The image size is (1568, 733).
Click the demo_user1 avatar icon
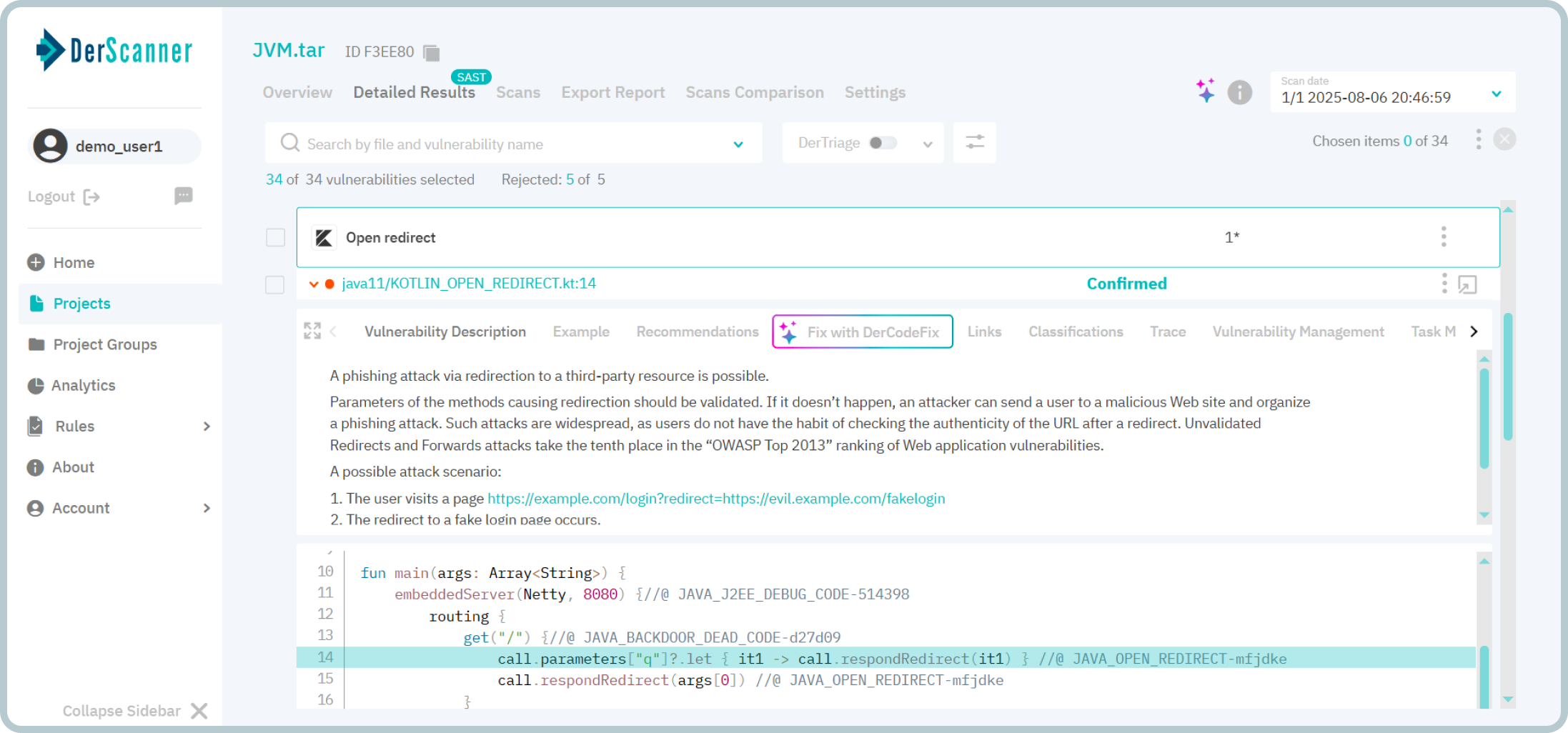tap(50, 146)
